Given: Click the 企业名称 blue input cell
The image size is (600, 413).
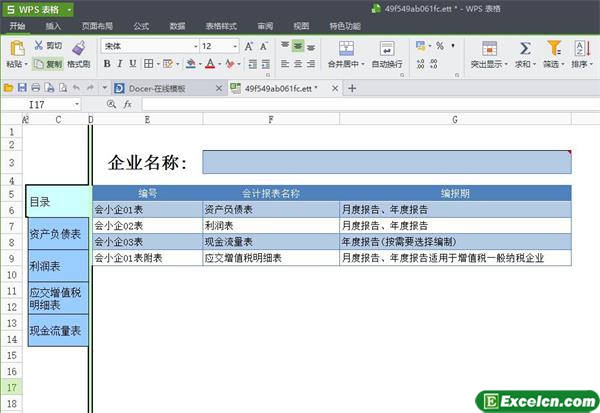Looking at the screenshot, I should (x=387, y=162).
